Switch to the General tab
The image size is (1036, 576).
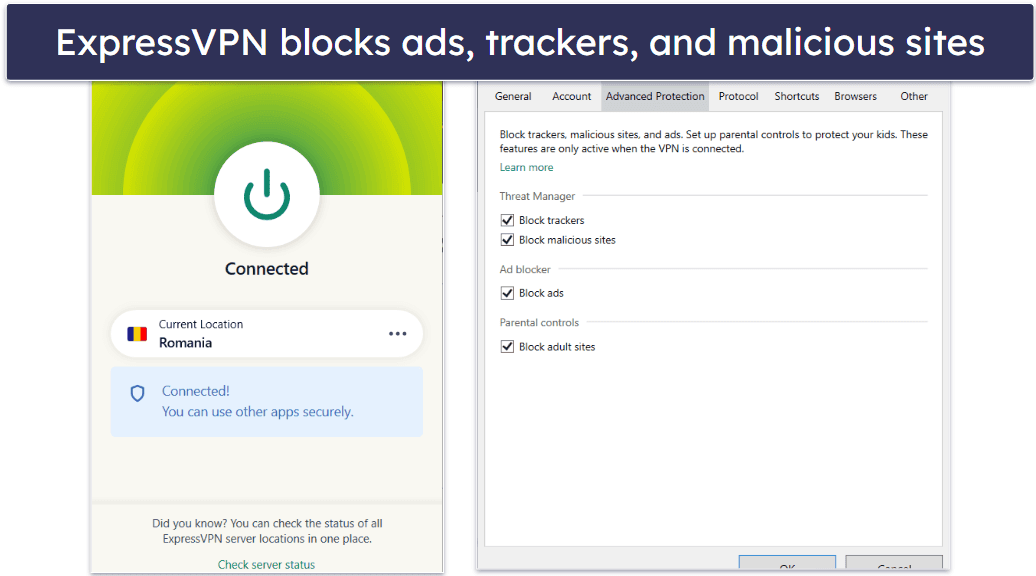point(513,96)
